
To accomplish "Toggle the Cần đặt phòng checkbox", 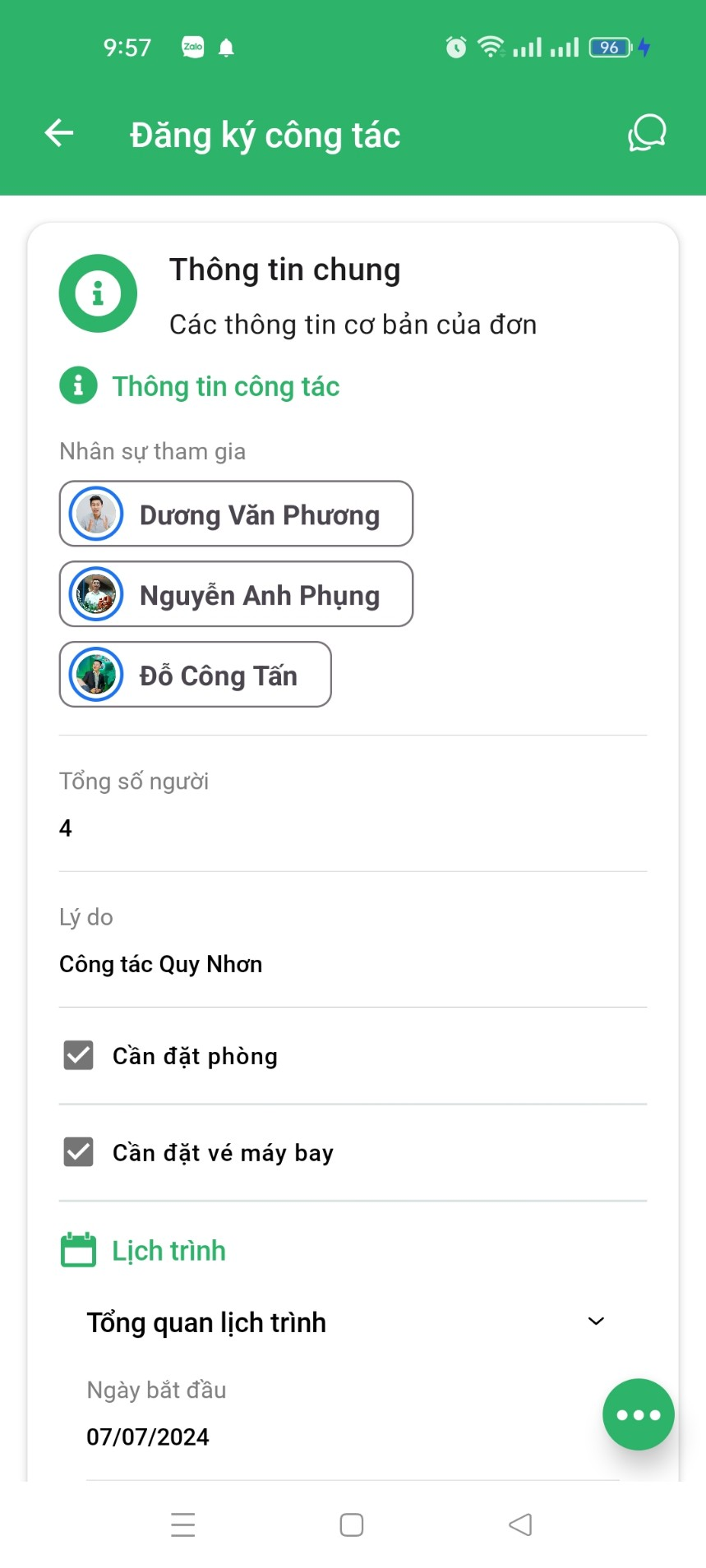I will (79, 1055).
